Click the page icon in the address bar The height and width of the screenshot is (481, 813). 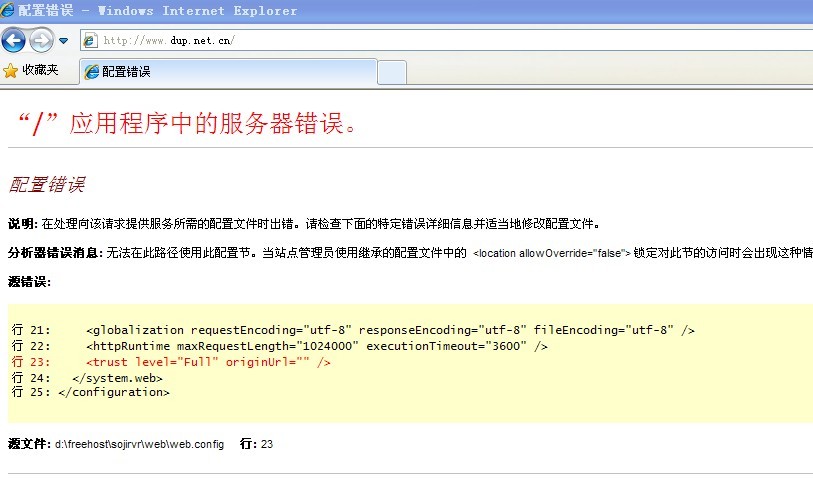pyautogui.click(x=90, y=41)
